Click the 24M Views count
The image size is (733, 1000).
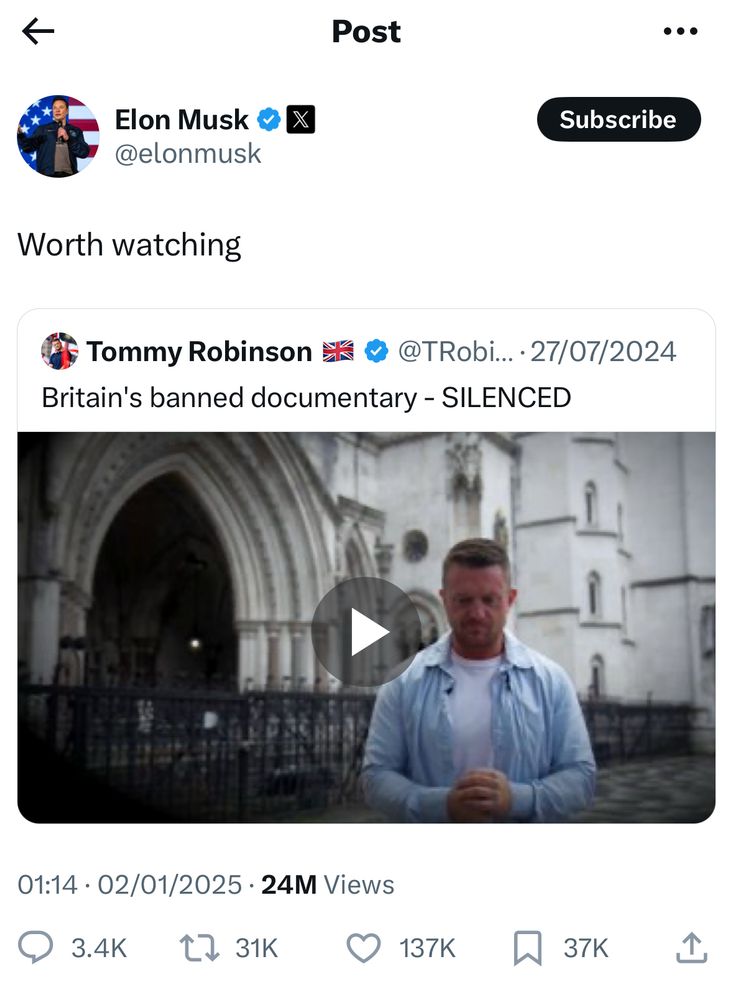[327, 885]
